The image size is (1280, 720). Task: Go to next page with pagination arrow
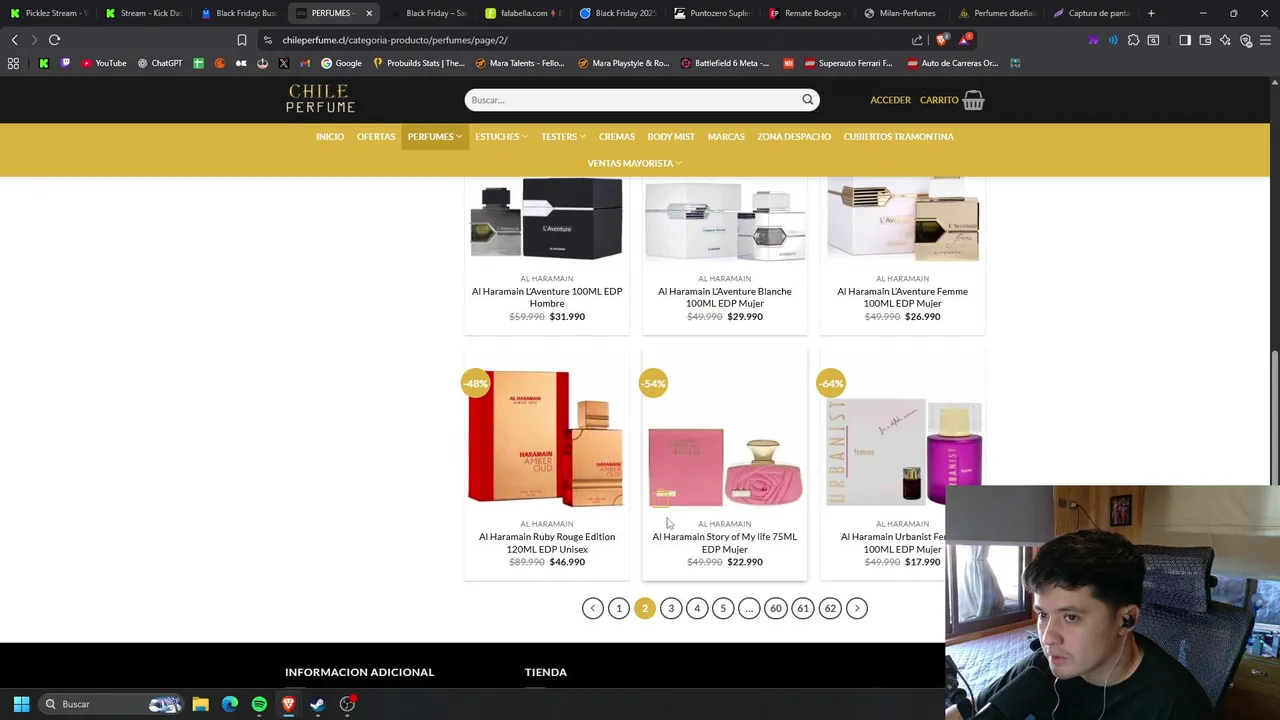click(857, 608)
